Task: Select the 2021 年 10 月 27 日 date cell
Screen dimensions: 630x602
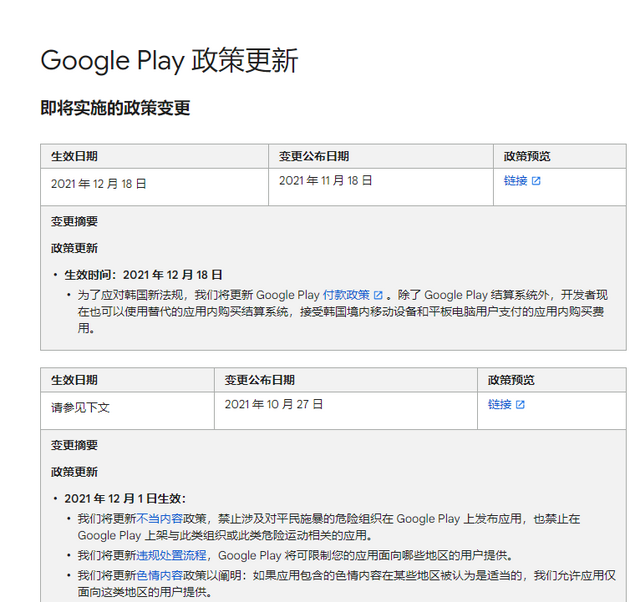Action: point(274,405)
